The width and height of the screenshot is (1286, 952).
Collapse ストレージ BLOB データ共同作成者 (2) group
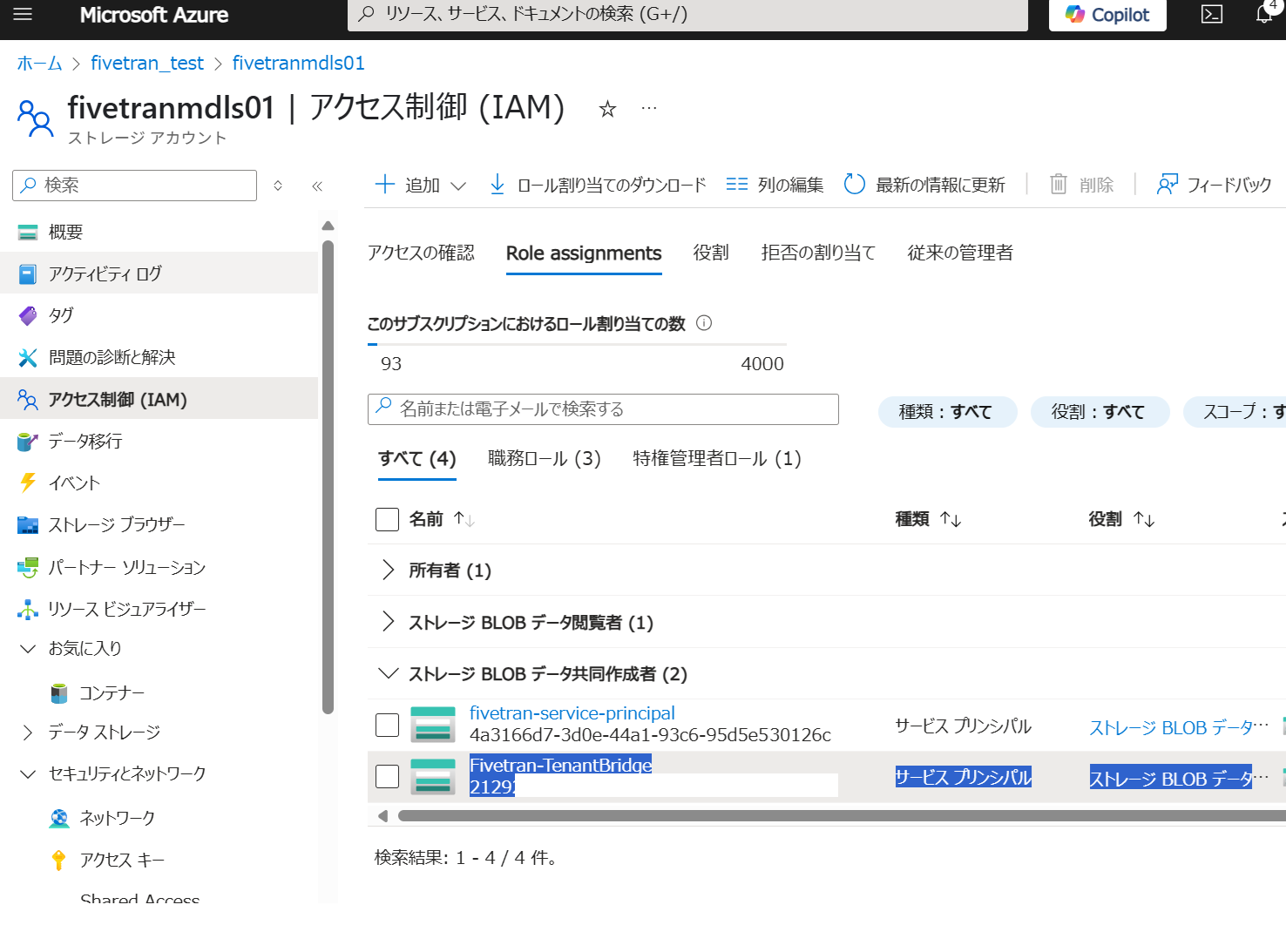coord(388,674)
